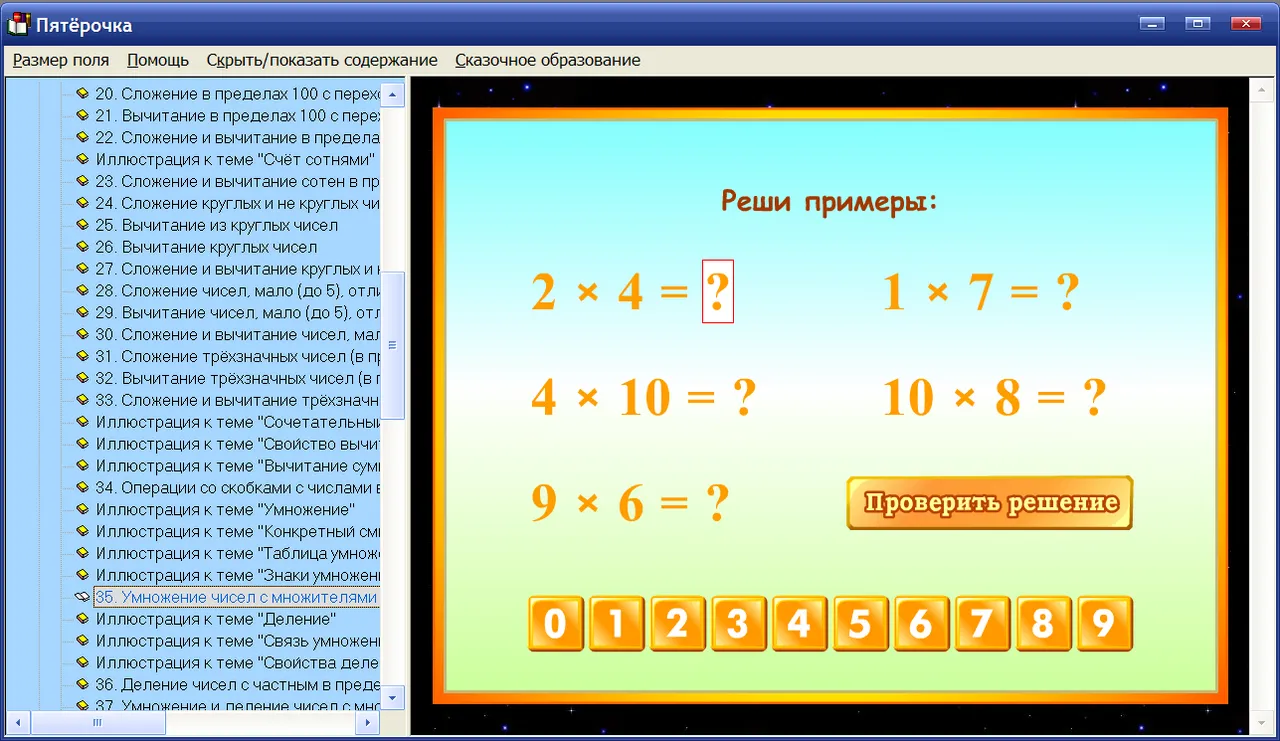This screenshot has height=741, width=1280.
Task: Click the contents scroll up arrow
Action: click(392, 95)
